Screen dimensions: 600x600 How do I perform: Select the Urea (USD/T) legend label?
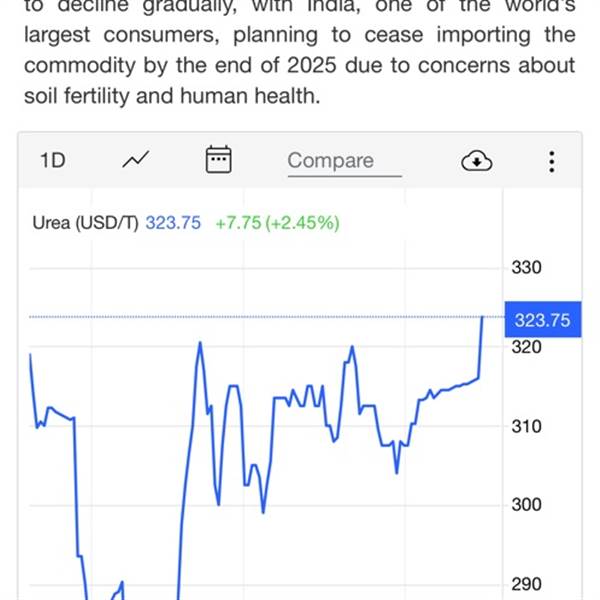tap(86, 223)
